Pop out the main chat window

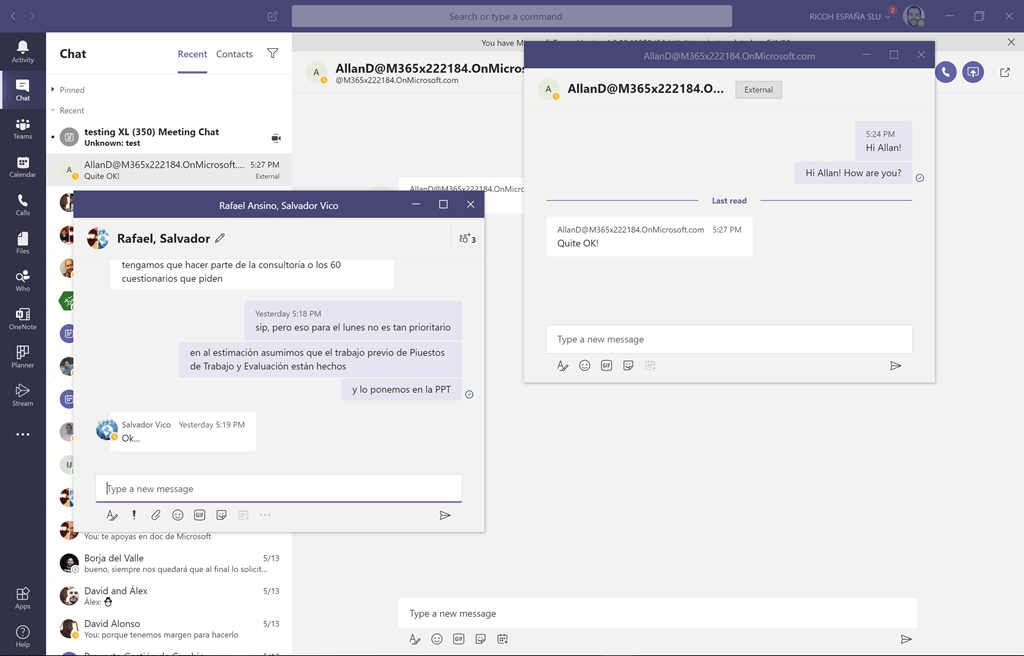coord(1005,72)
